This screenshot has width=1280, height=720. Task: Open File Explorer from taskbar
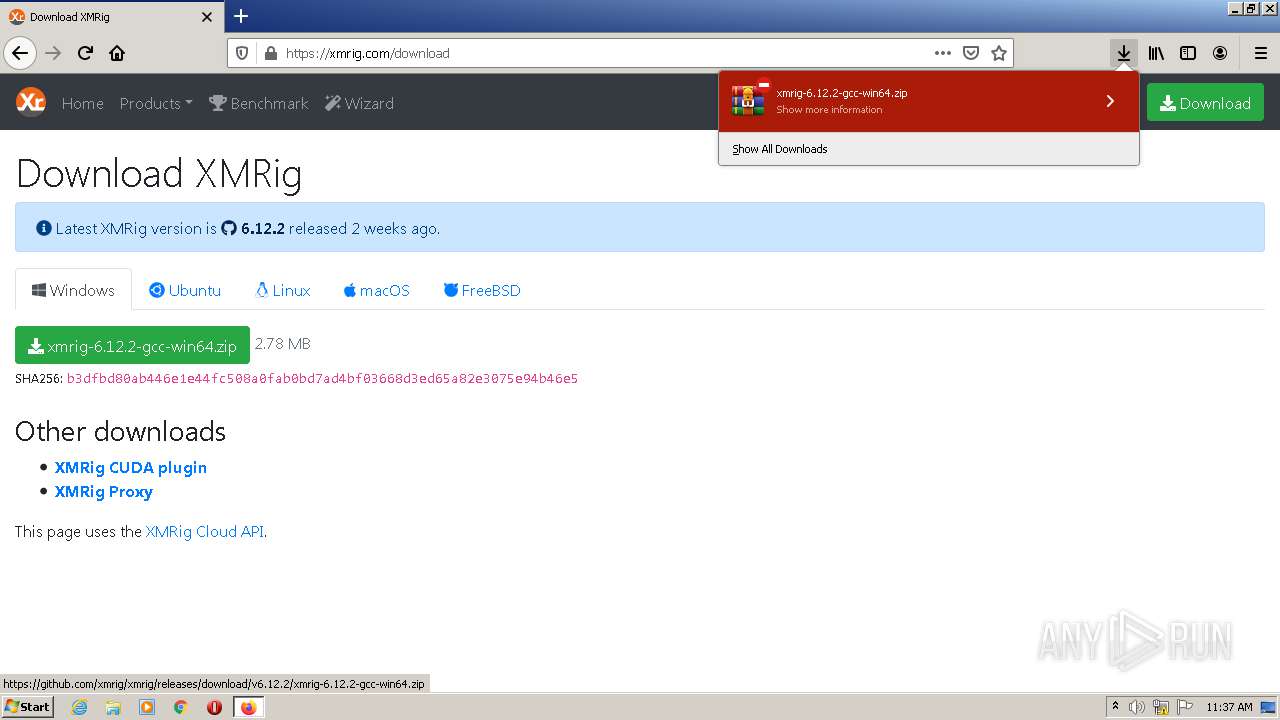tap(113, 707)
